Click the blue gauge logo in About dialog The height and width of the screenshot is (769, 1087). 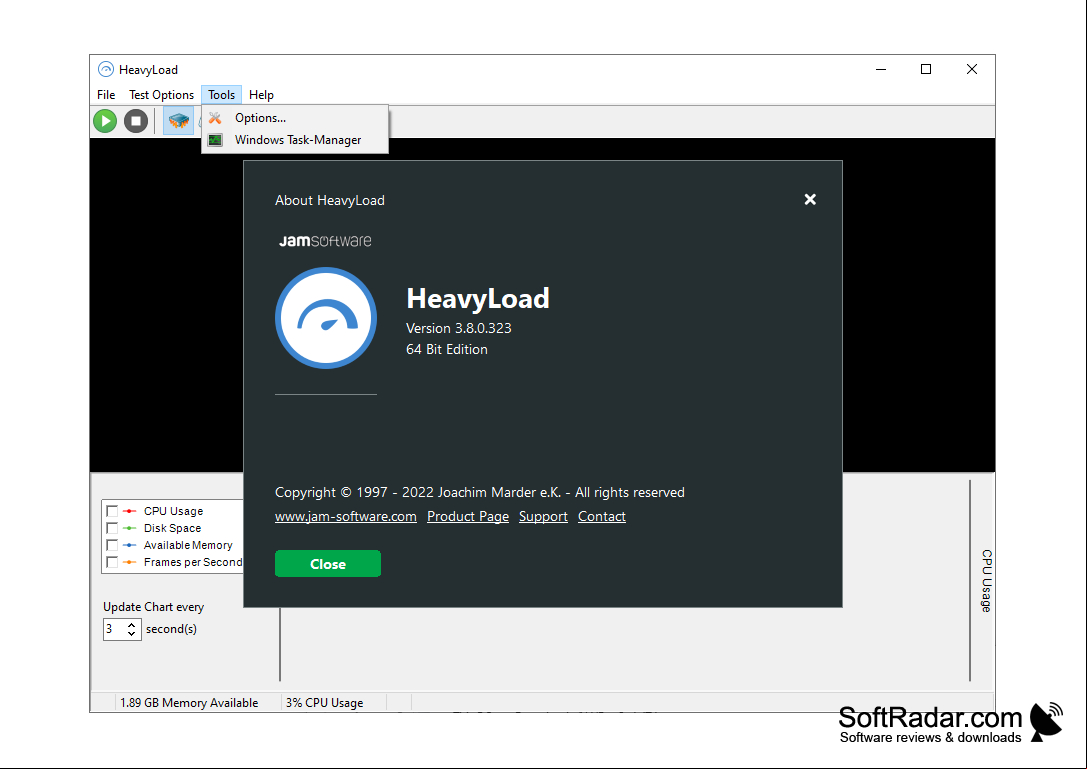pyautogui.click(x=326, y=318)
